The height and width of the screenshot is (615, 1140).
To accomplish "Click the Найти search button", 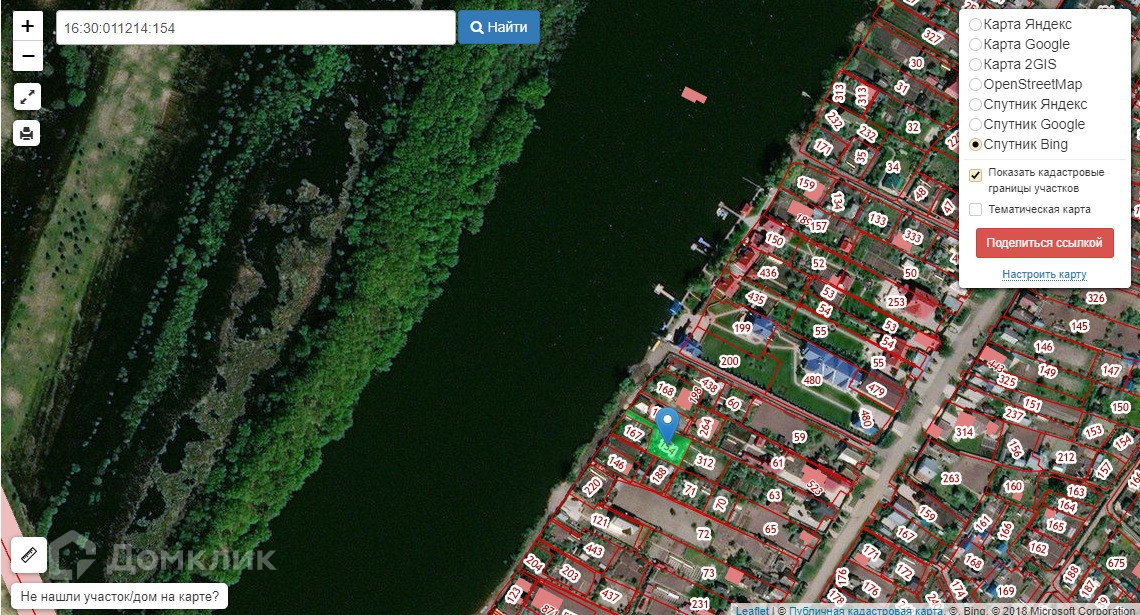I will click(499, 27).
